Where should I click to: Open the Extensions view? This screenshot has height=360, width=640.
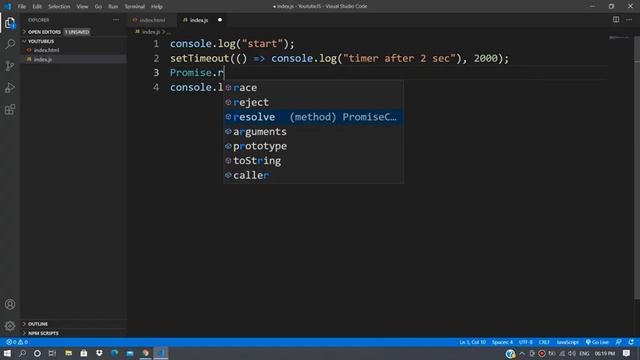pos(10,109)
